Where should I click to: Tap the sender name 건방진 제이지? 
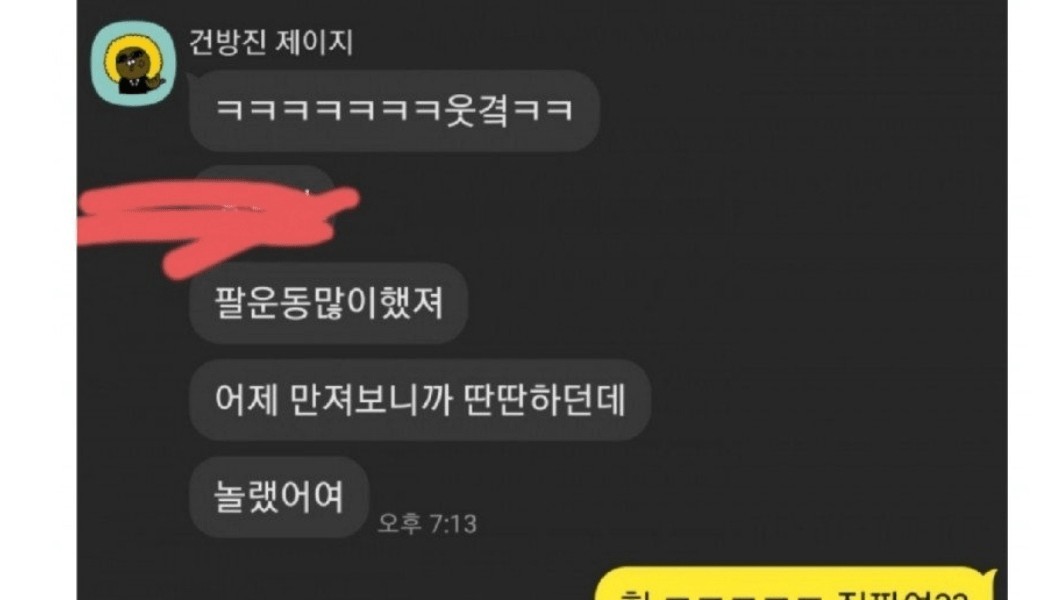tap(271, 42)
